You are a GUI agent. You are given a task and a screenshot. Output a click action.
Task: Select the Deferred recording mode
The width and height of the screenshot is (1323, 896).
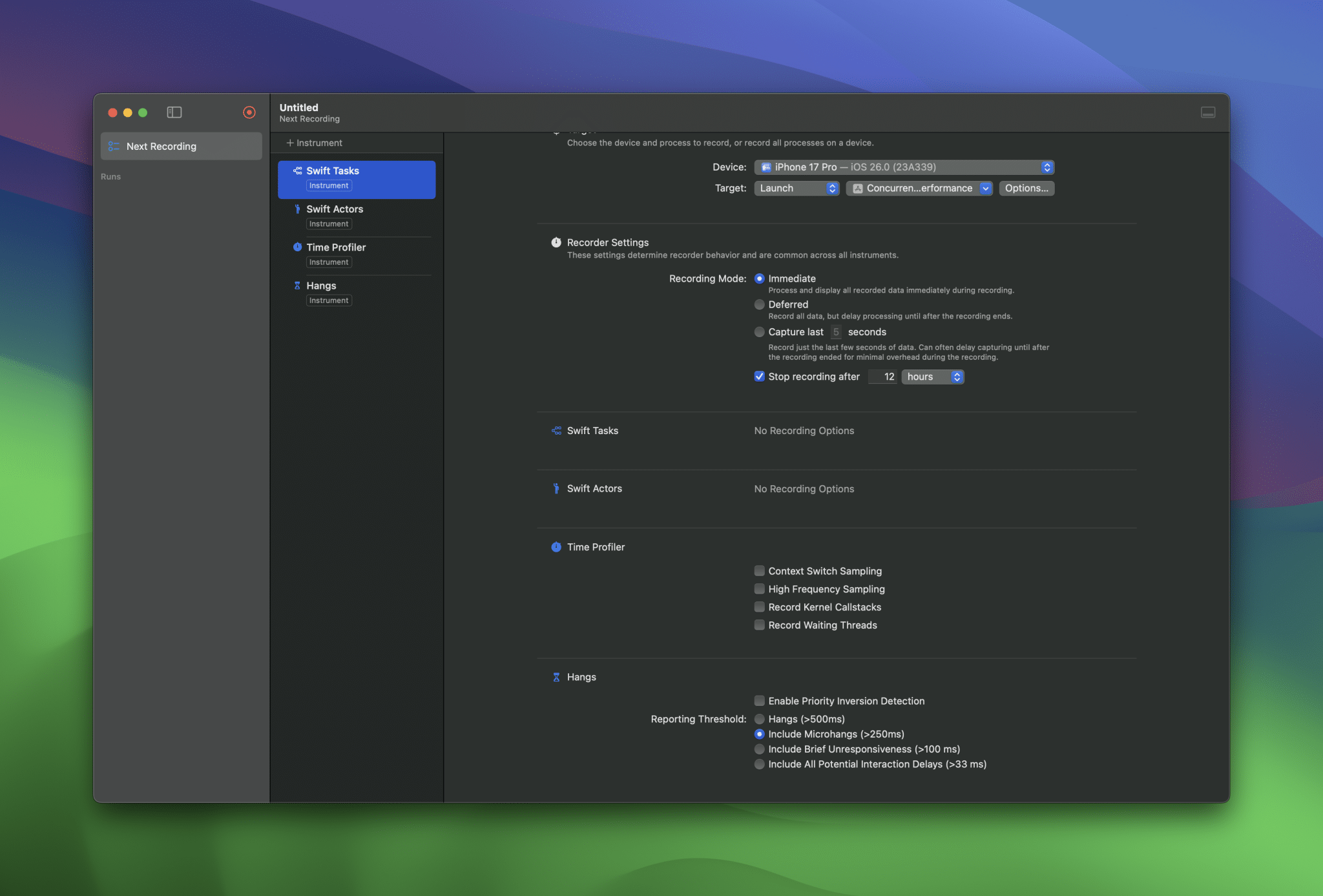click(x=759, y=304)
